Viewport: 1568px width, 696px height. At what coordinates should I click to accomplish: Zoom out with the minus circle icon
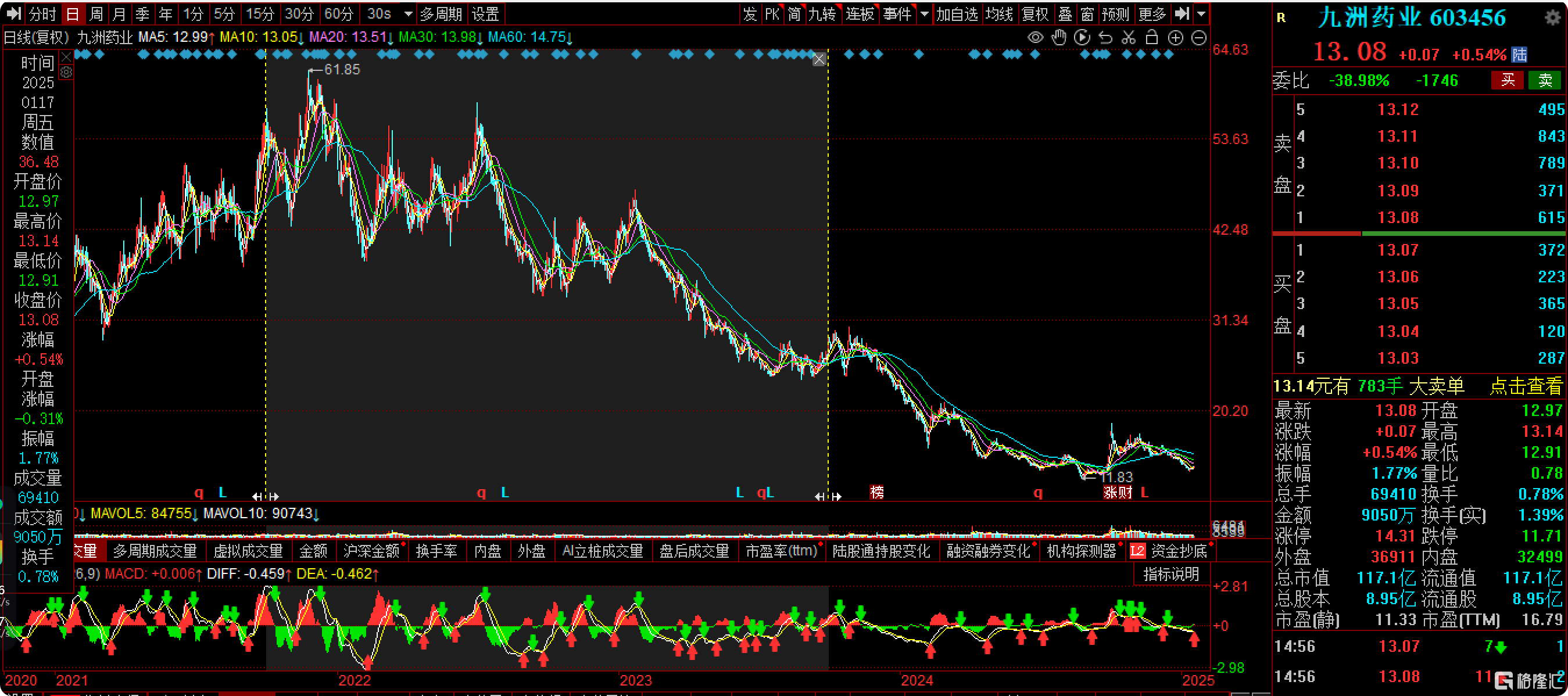coord(1198,38)
